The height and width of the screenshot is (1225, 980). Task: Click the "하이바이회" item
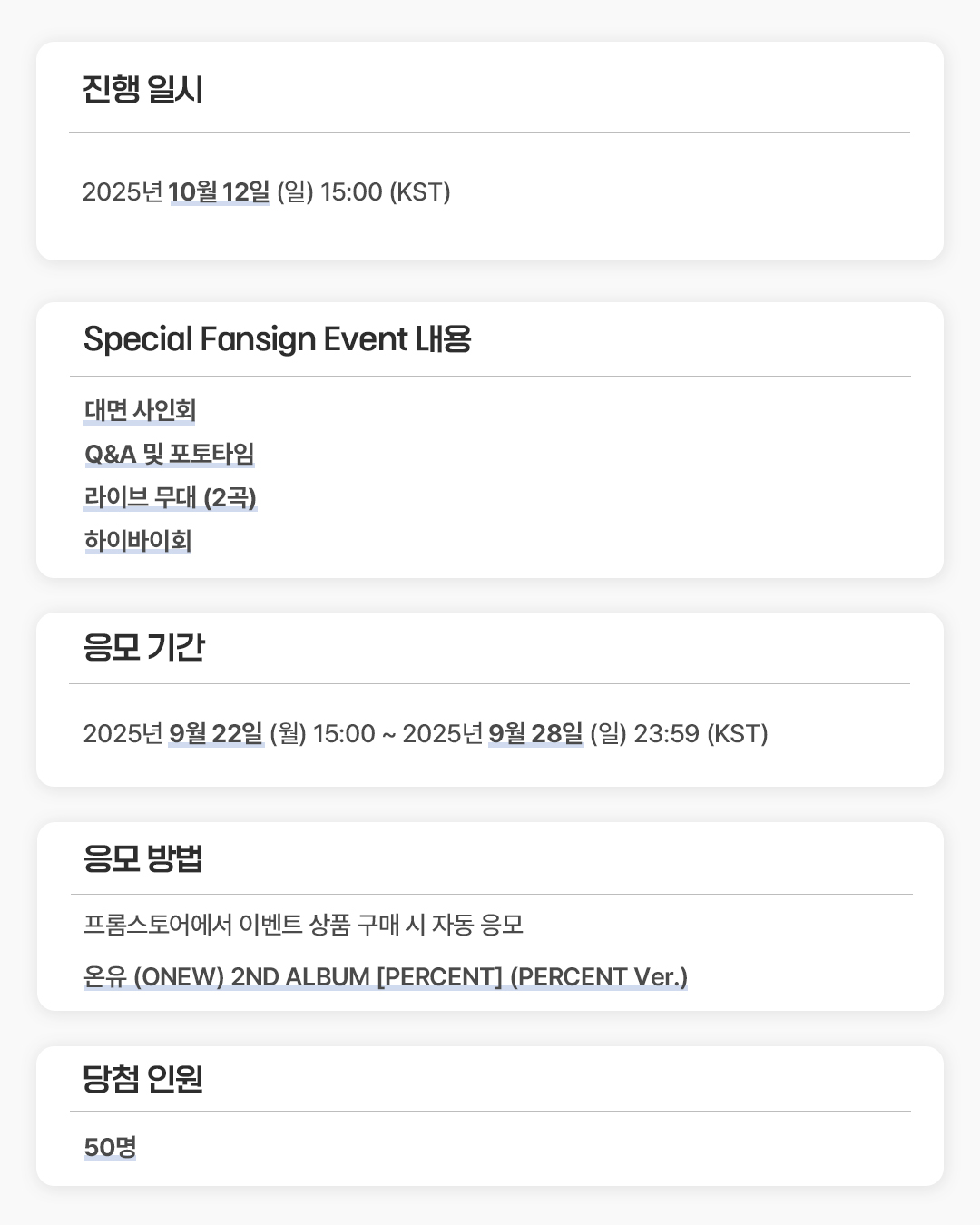click(138, 541)
